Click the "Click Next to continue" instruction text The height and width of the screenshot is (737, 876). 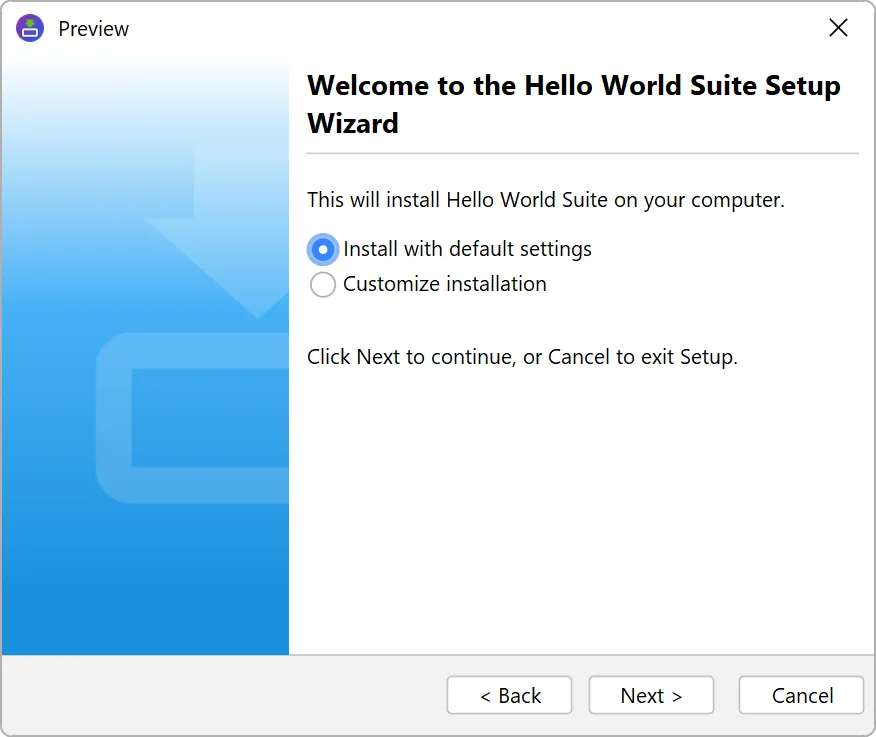(x=522, y=357)
